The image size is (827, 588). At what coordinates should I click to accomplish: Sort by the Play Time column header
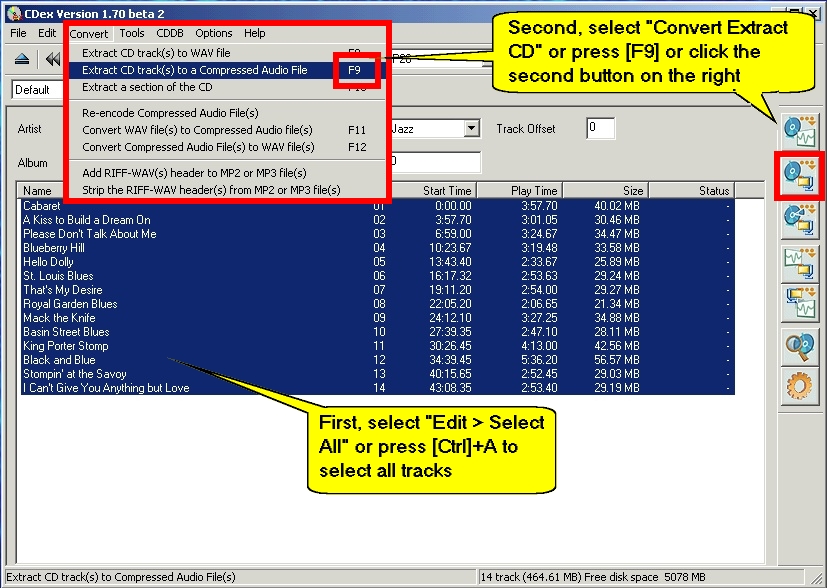point(520,190)
